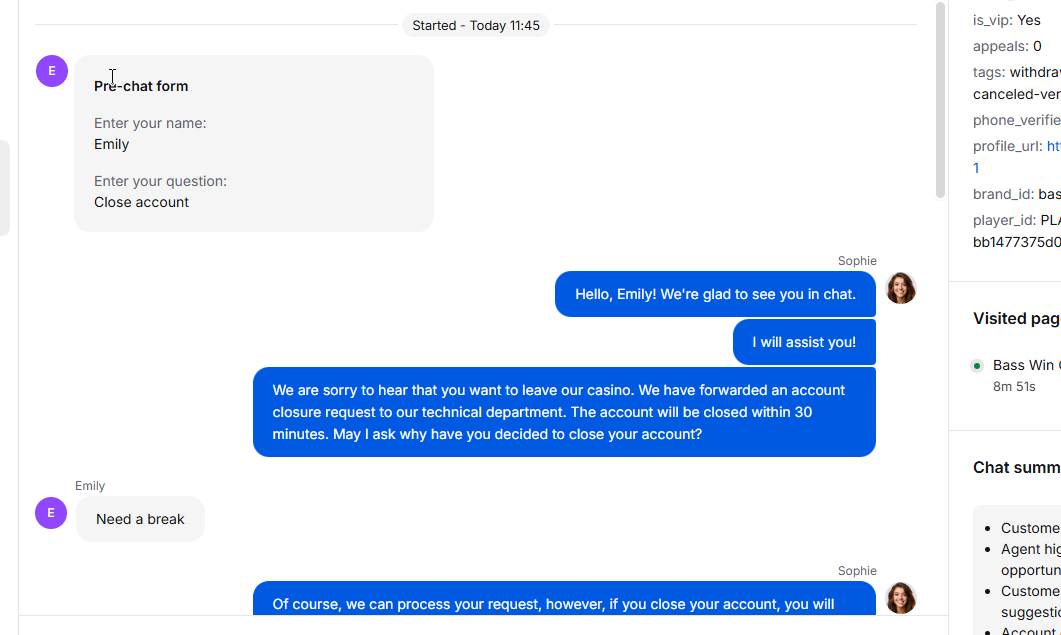Click the 'Started - Today 11:45' label

[476, 26]
